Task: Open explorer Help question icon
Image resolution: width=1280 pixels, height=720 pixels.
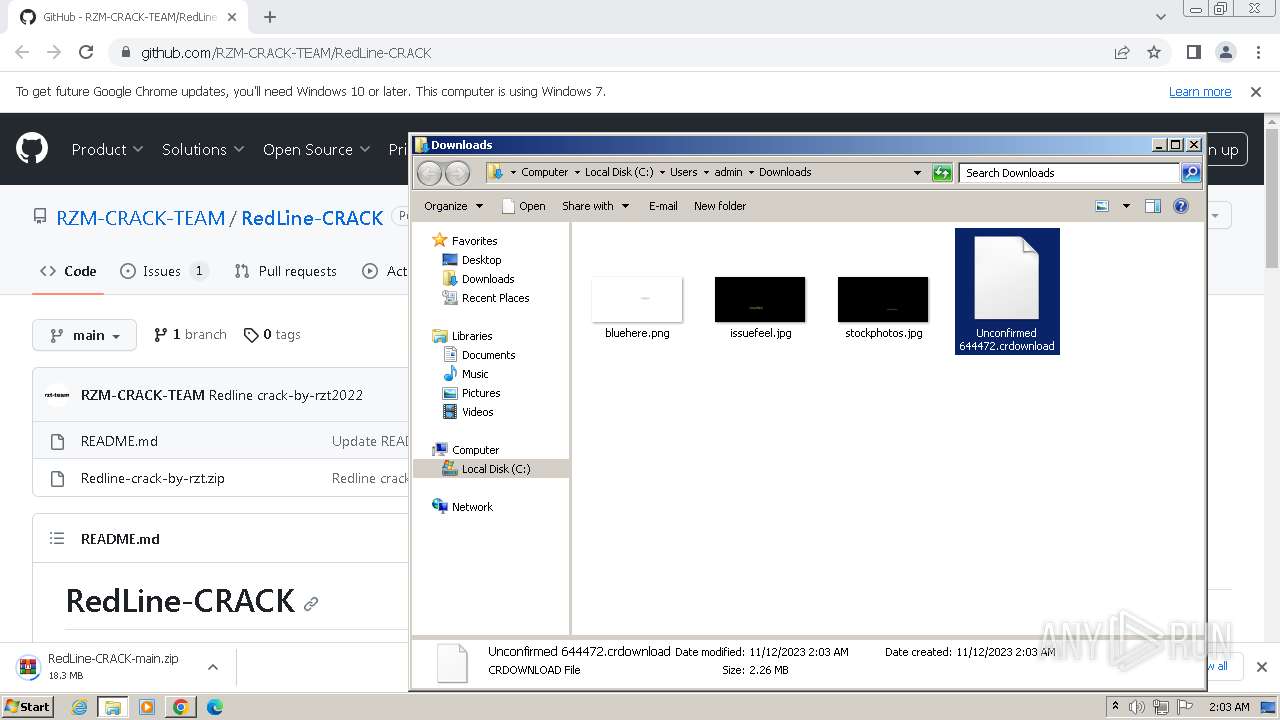Action: pyautogui.click(x=1181, y=206)
